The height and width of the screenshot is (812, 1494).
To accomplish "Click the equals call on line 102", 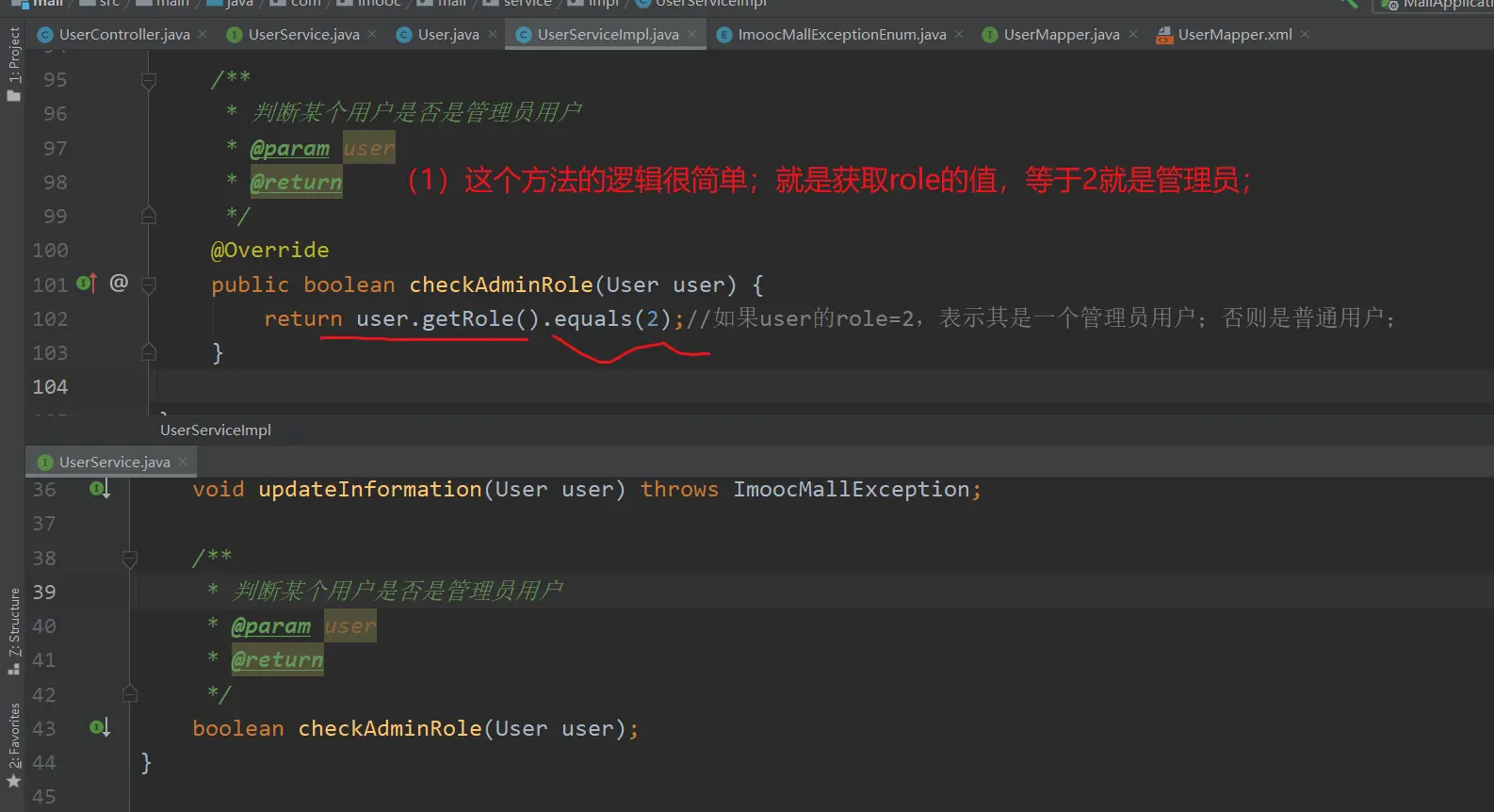I will pos(593,318).
